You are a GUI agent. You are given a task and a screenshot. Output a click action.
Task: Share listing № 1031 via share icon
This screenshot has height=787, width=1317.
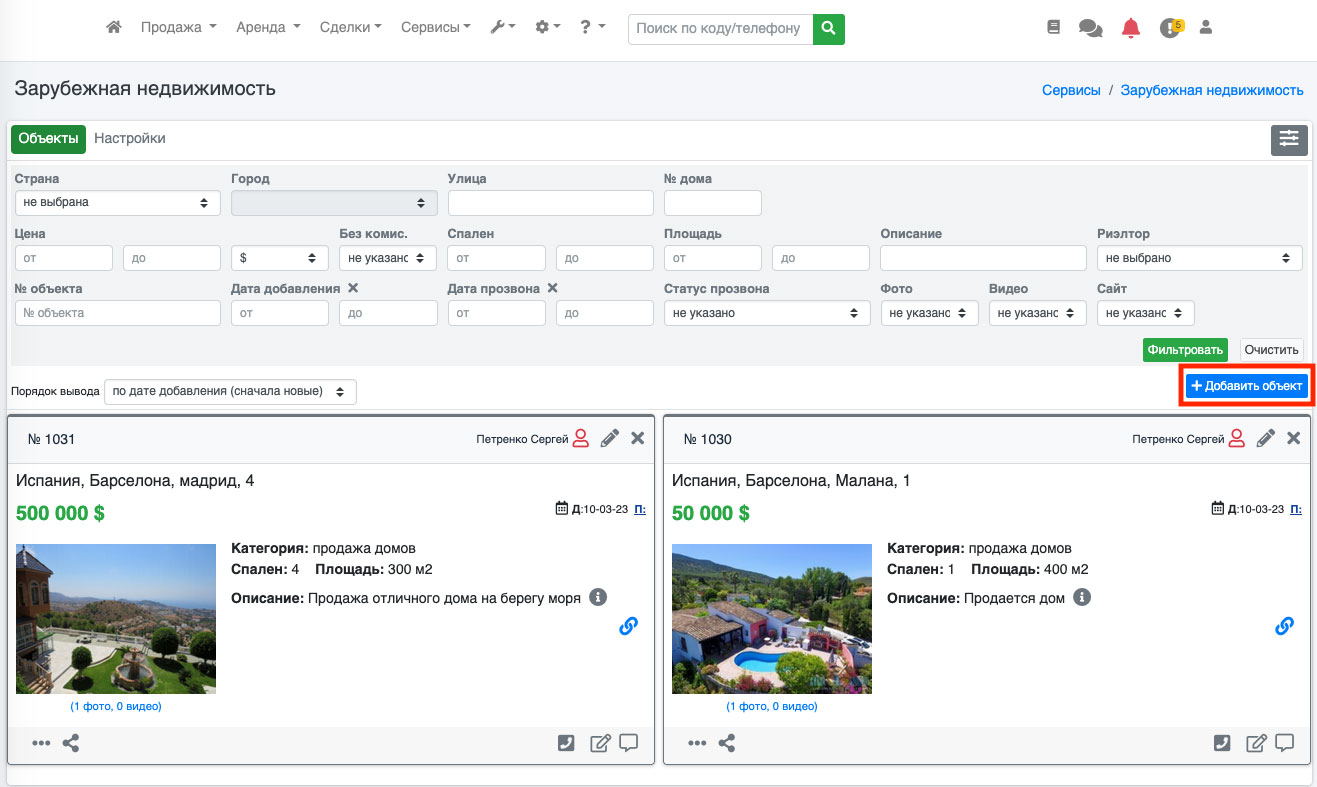(71, 744)
